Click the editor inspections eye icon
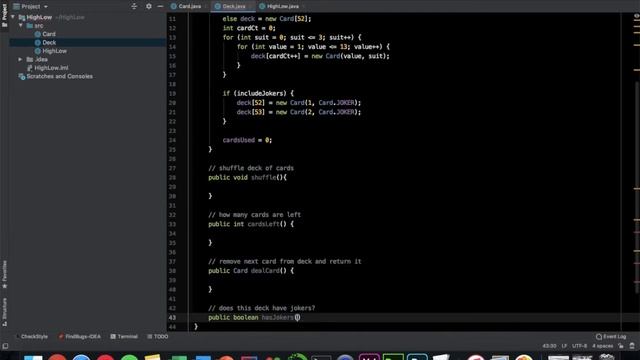The height and width of the screenshot is (360, 640). coord(636,16)
